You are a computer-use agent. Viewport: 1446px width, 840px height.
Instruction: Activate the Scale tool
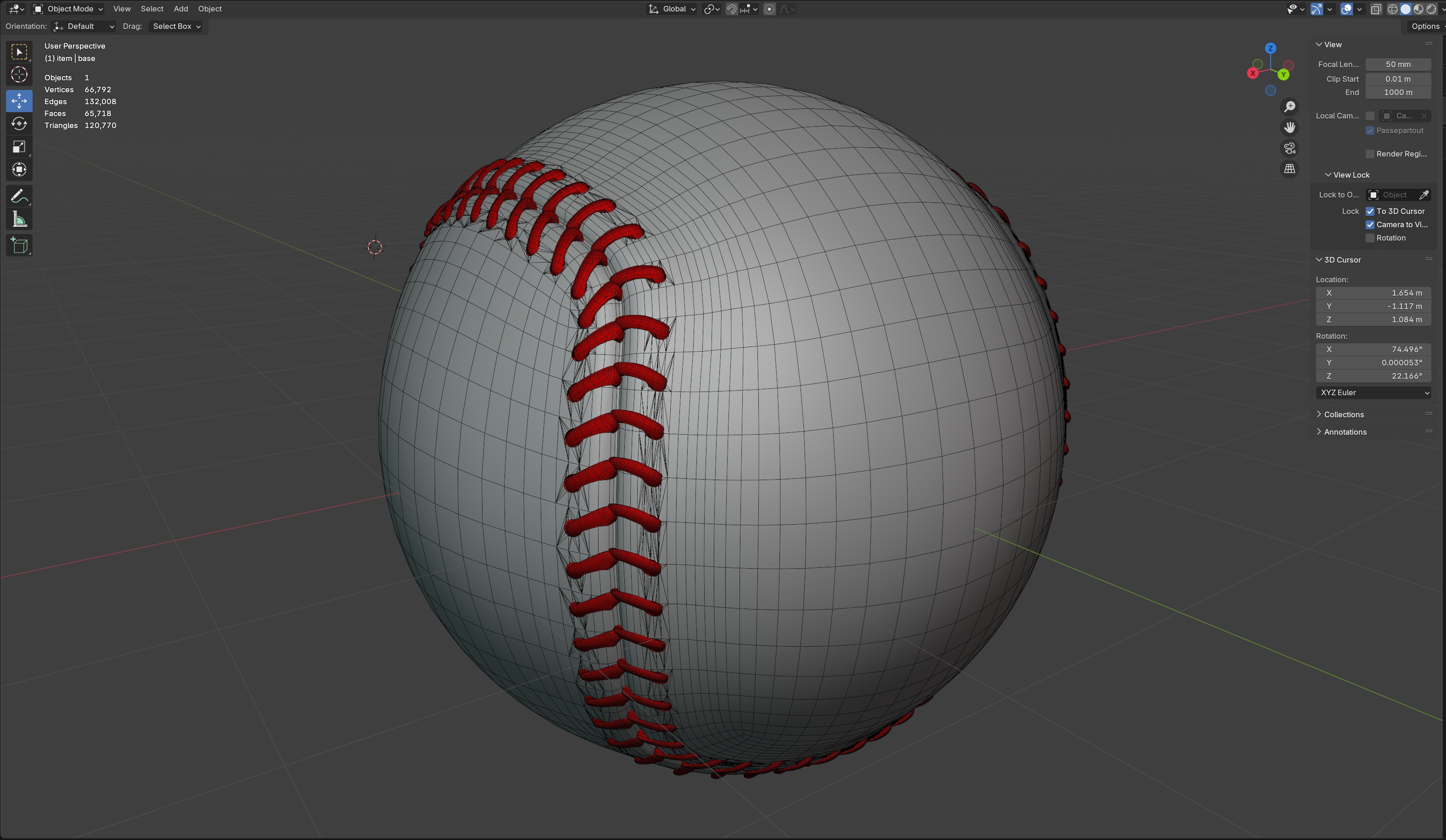(x=19, y=147)
